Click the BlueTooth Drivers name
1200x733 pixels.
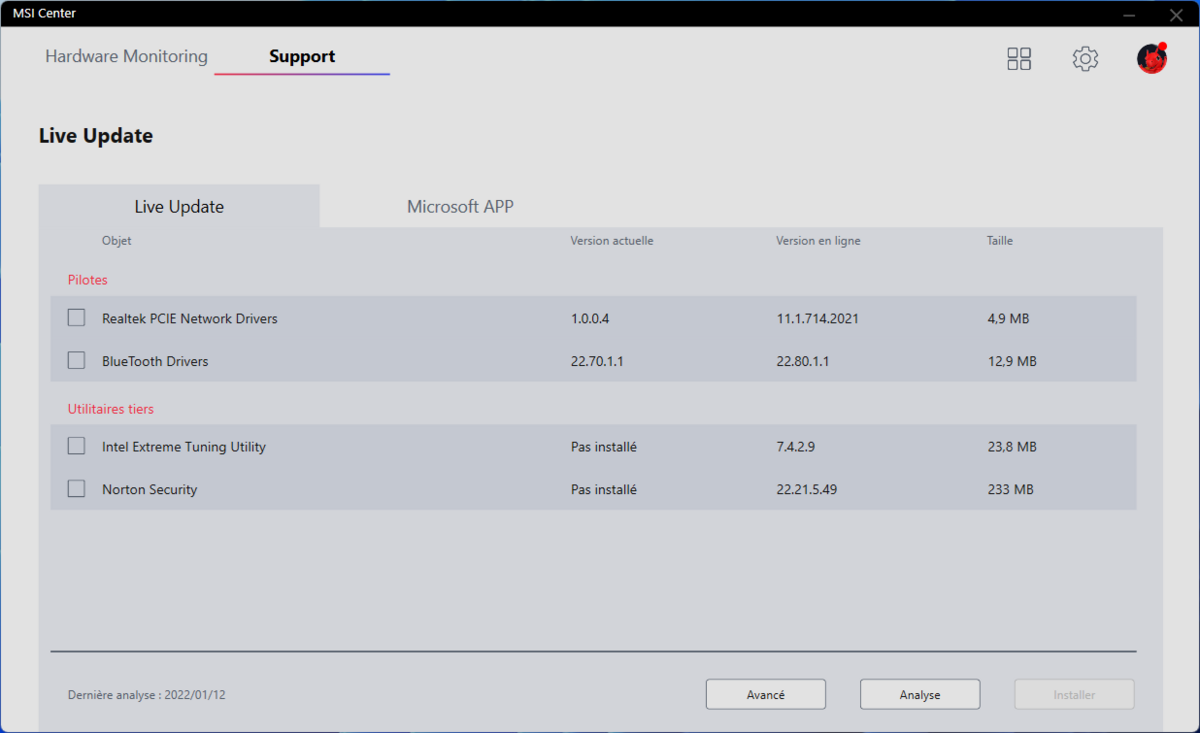155,361
